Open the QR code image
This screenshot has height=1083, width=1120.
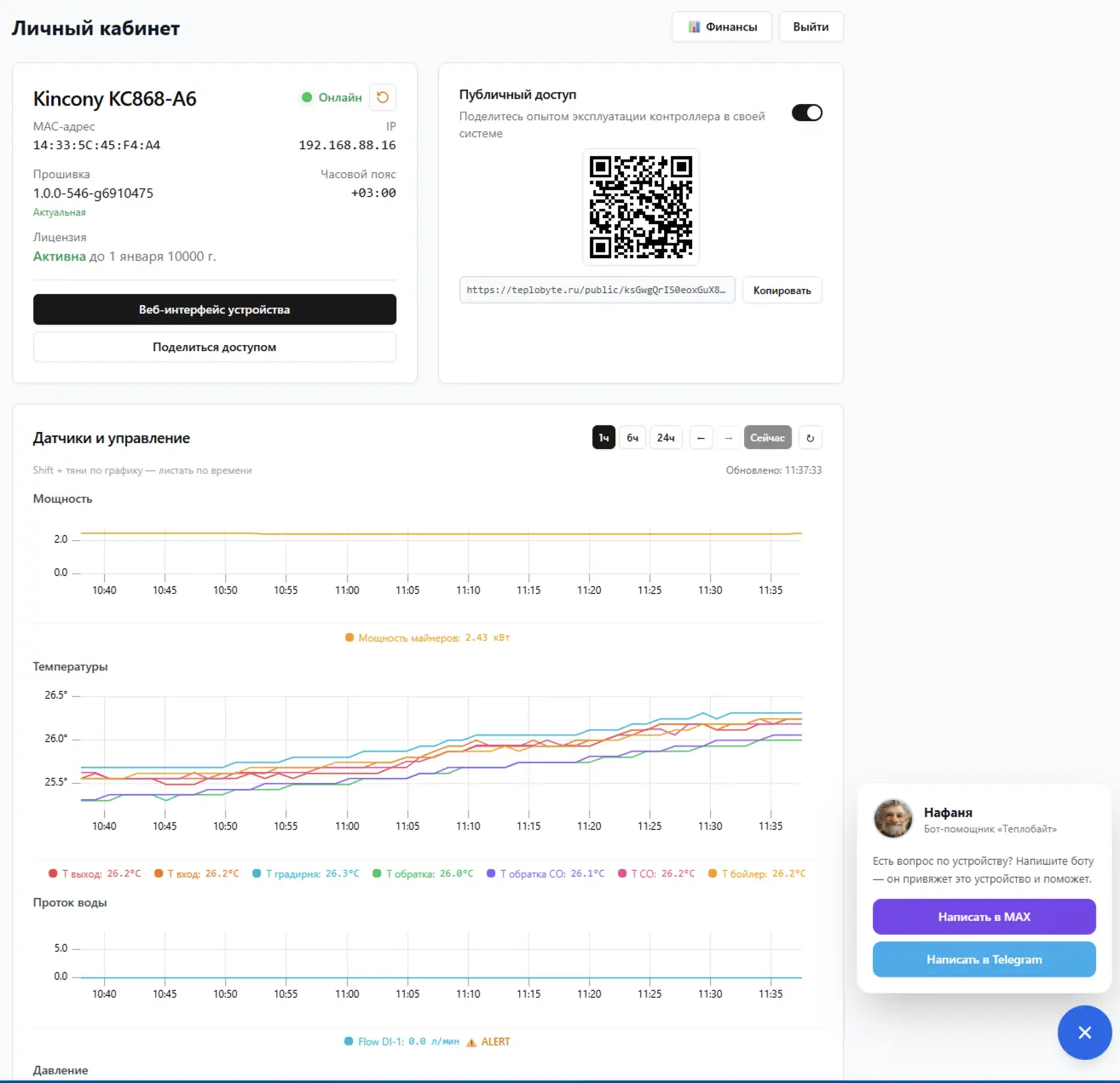(x=641, y=207)
